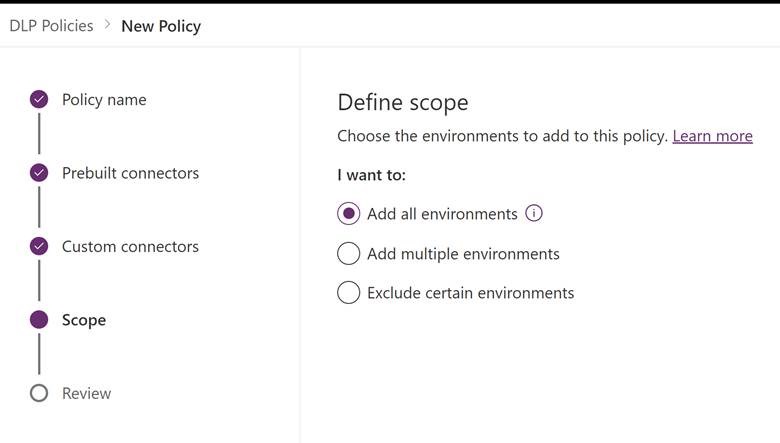Image resolution: width=780 pixels, height=443 pixels.
Task: Click the info icon beside Add all environments
Action: [534, 213]
